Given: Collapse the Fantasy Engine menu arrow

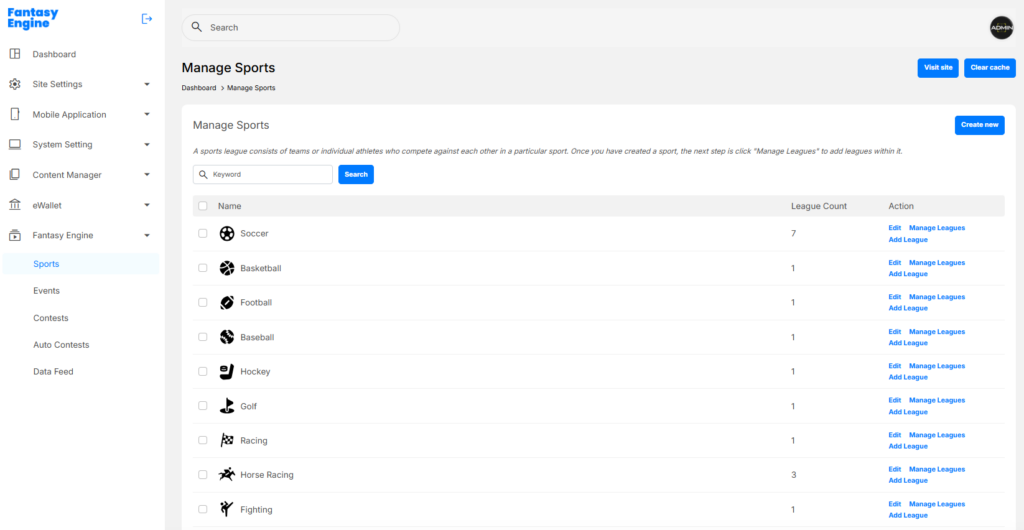Looking at the screenshot, I should [147, 236].
